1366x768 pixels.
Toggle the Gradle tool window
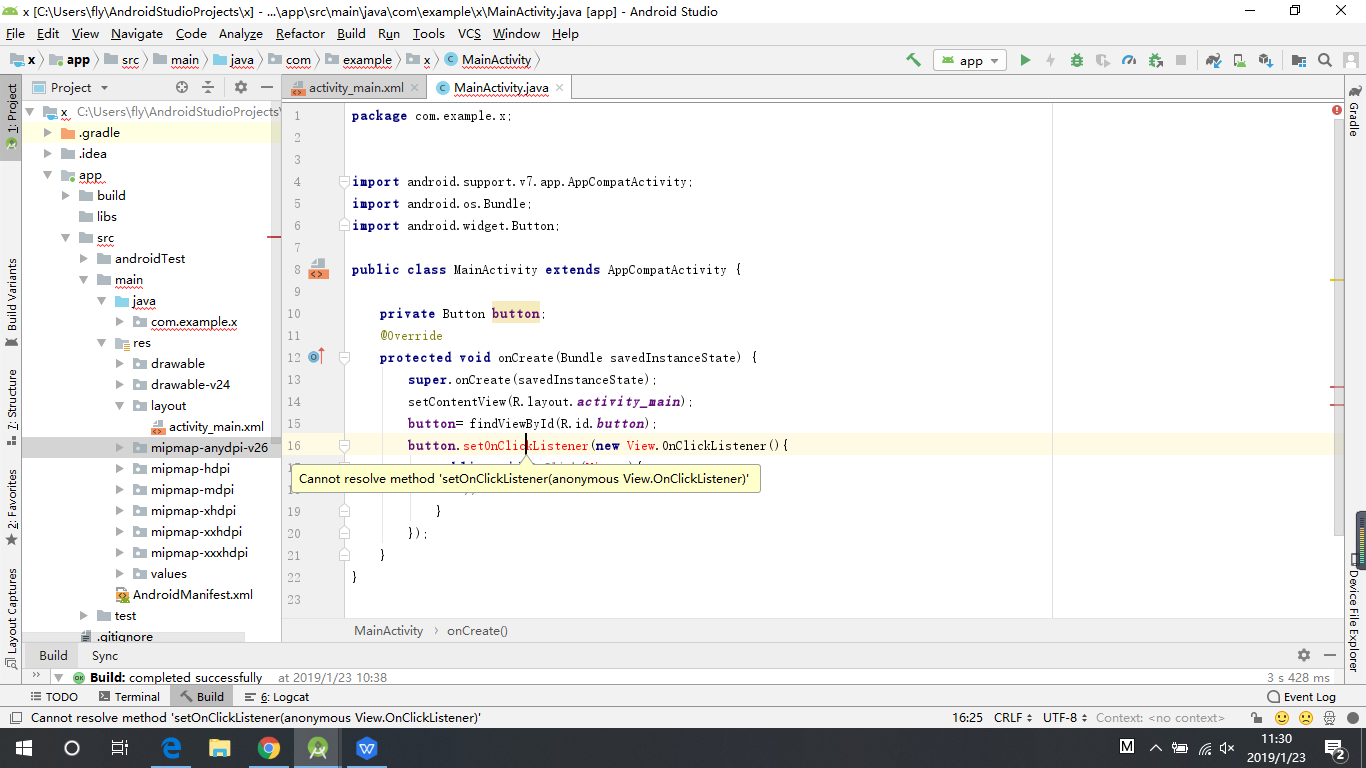1354,119
